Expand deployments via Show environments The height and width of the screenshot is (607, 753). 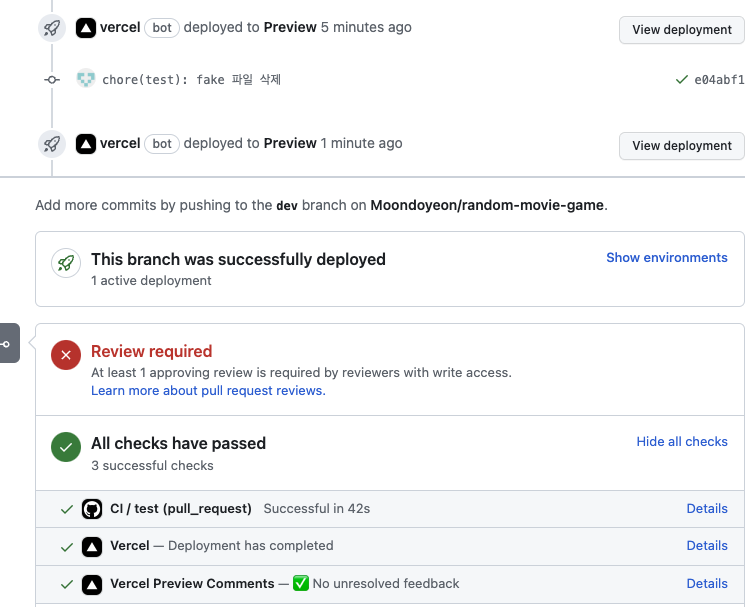[x=666, y=258]
